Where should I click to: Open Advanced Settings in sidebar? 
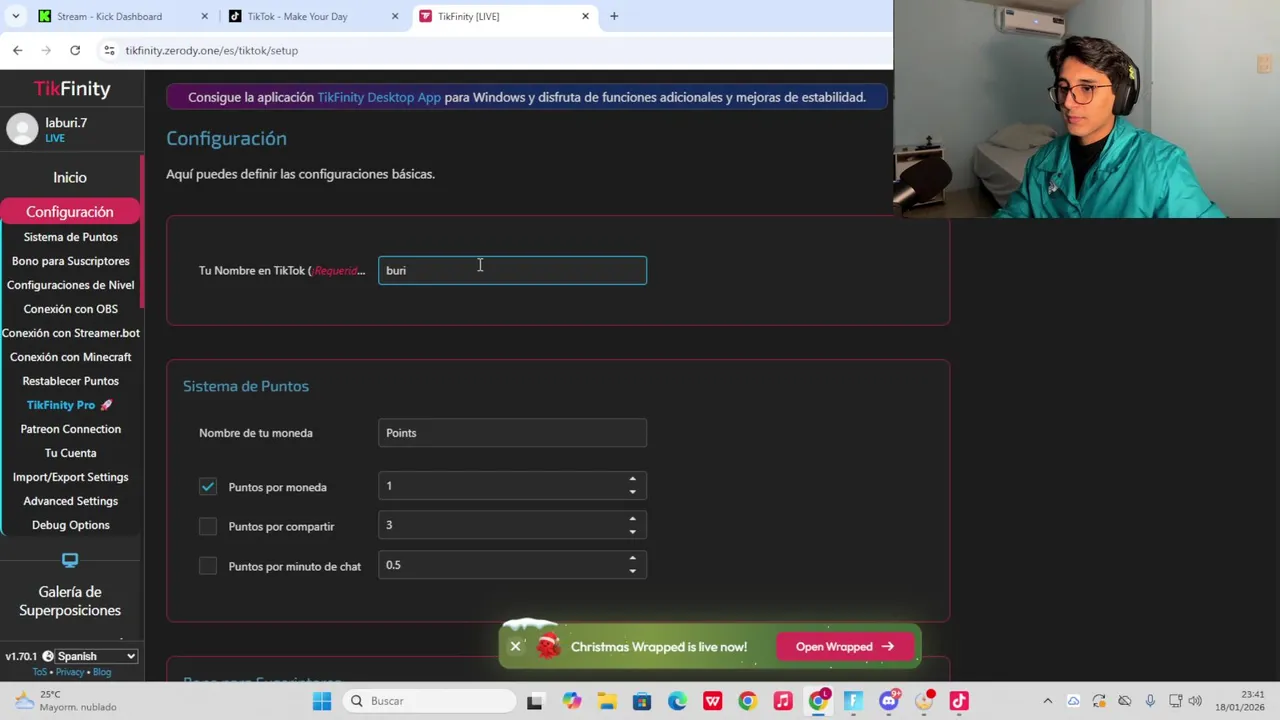pyautogui.click(x=70, y=501)
